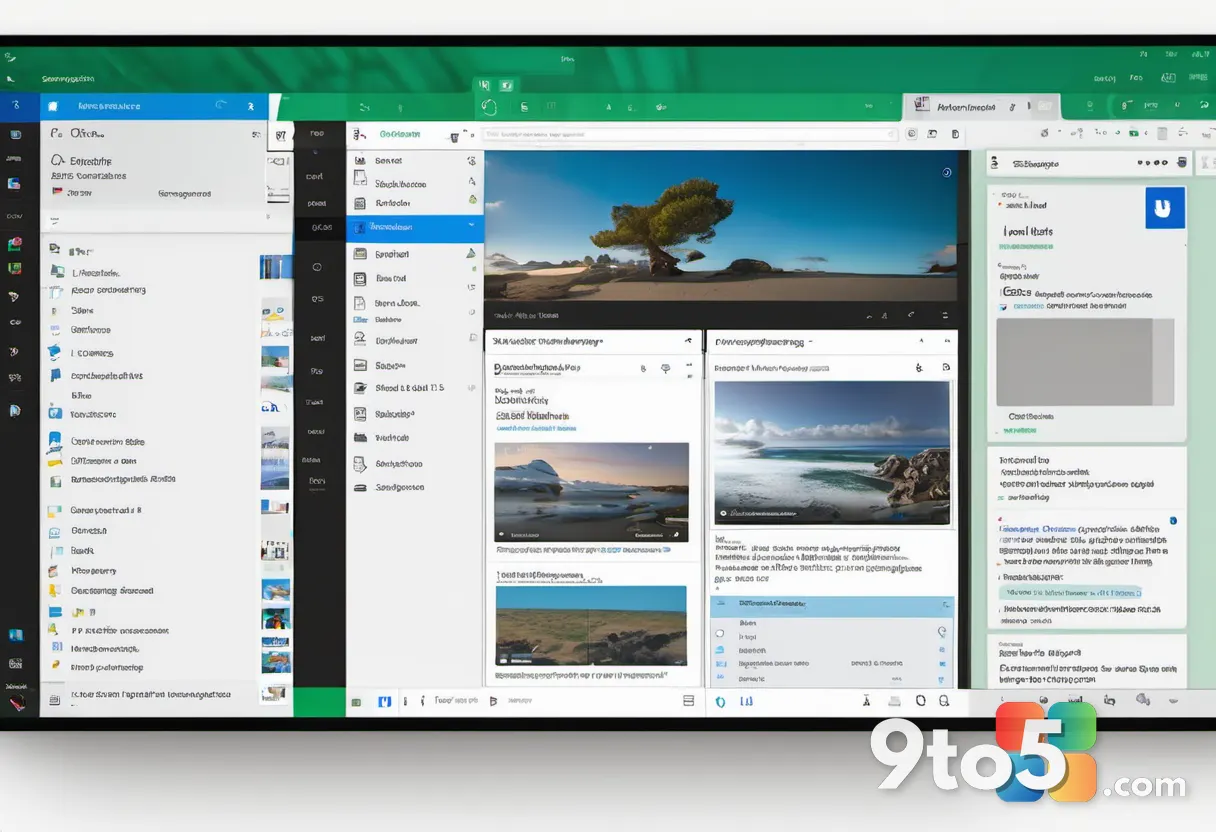Click the blue icon in bottom-left green toolbar

point(384,702)
